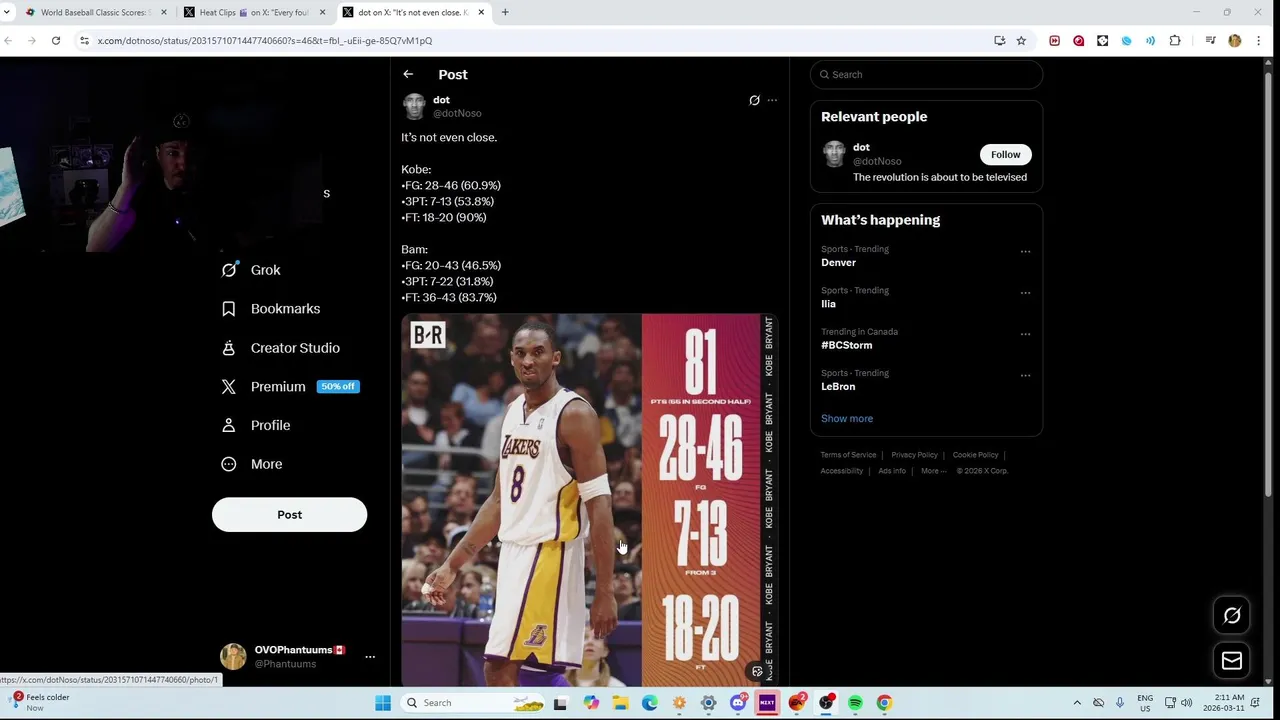The image size is (1280, 720).
Task: Click the Grok explain icon on post
Action: 754,100
